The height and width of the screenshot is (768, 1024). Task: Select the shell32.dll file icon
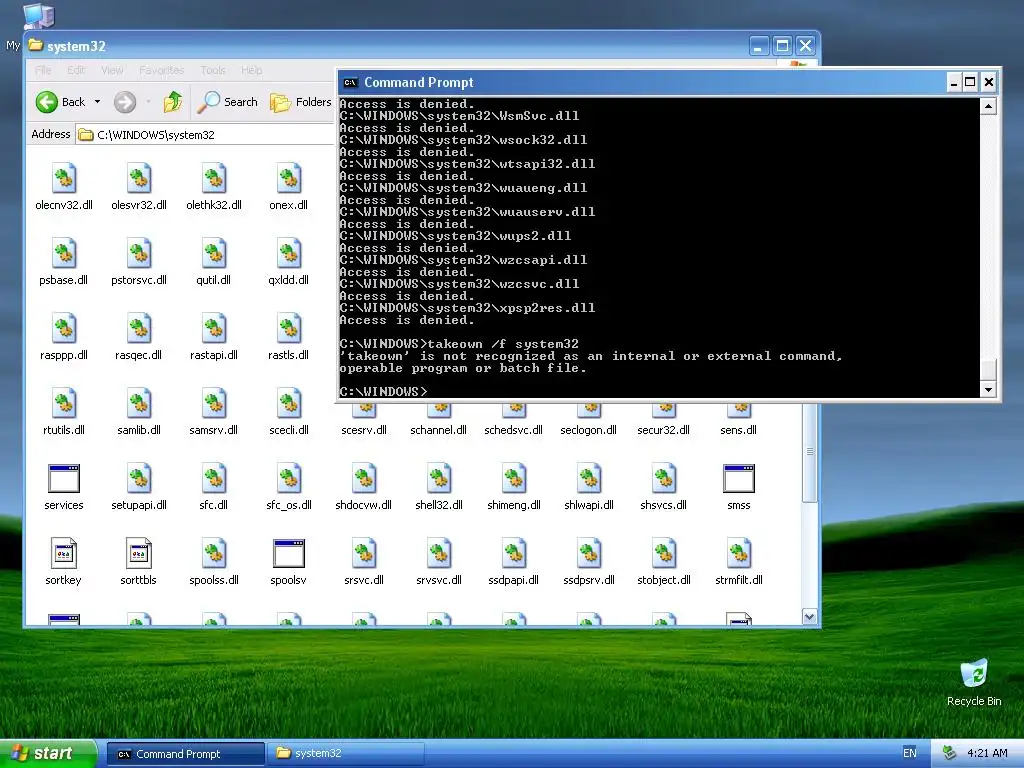click(x=439, y=478)
